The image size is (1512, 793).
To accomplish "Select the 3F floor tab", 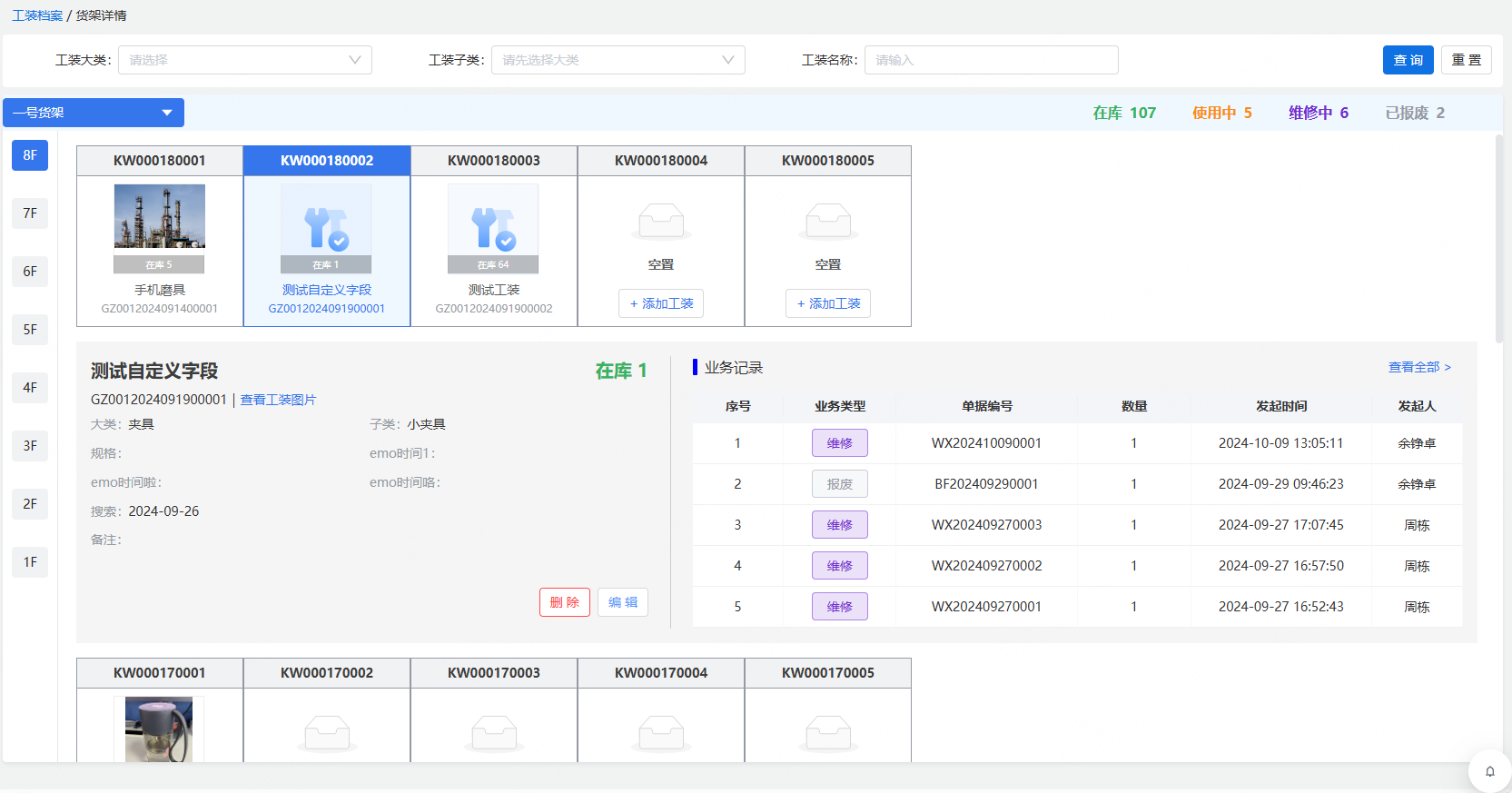I will tap(30, 446).
